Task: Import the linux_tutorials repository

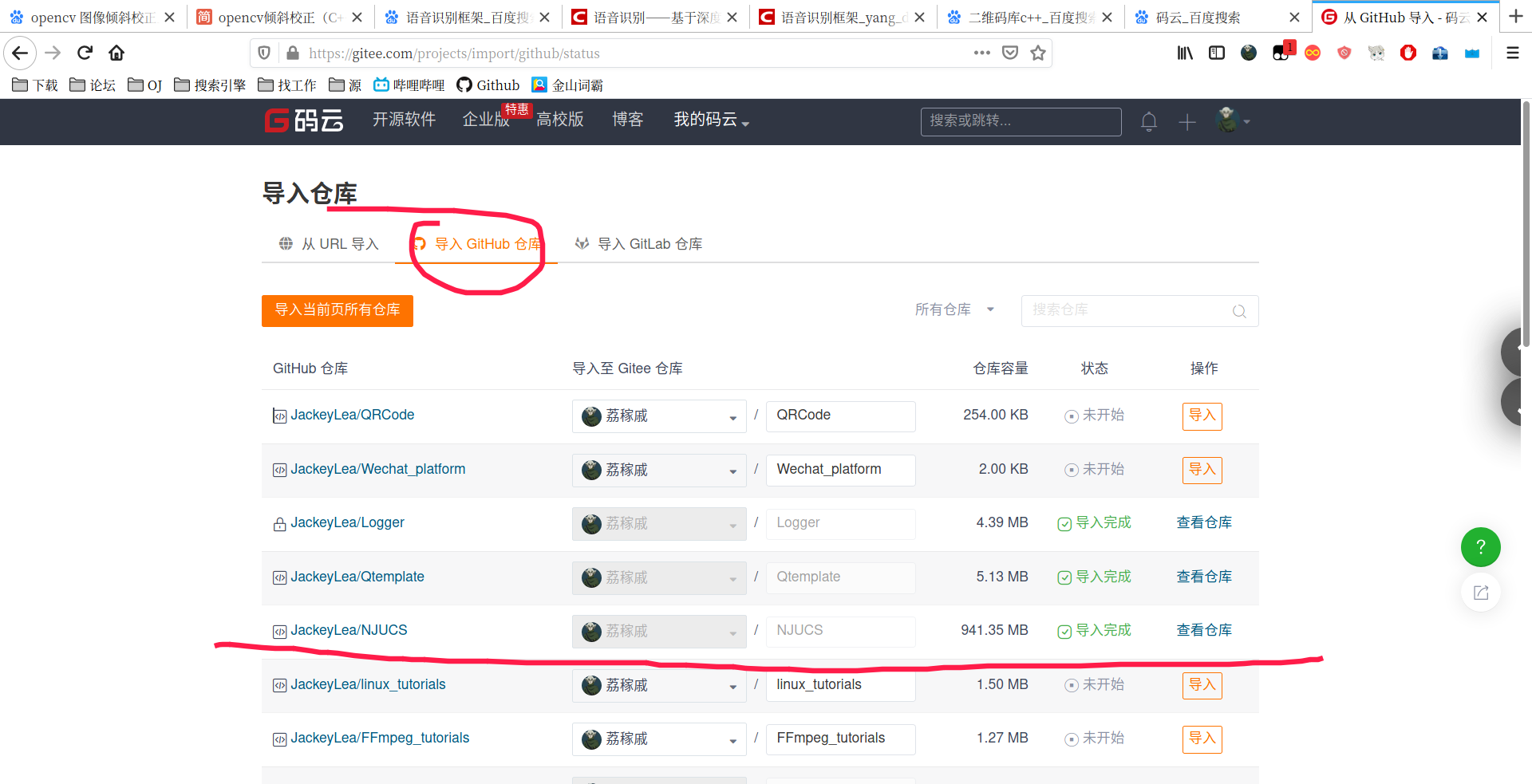Action: click(x=1202, y=685)
